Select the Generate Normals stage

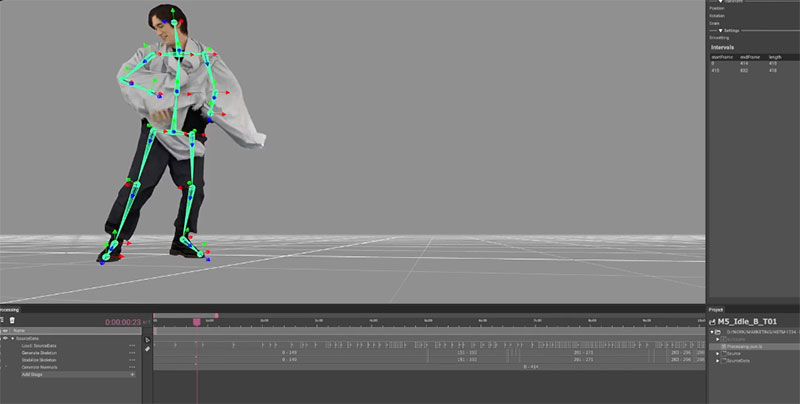tap(39, 367)
